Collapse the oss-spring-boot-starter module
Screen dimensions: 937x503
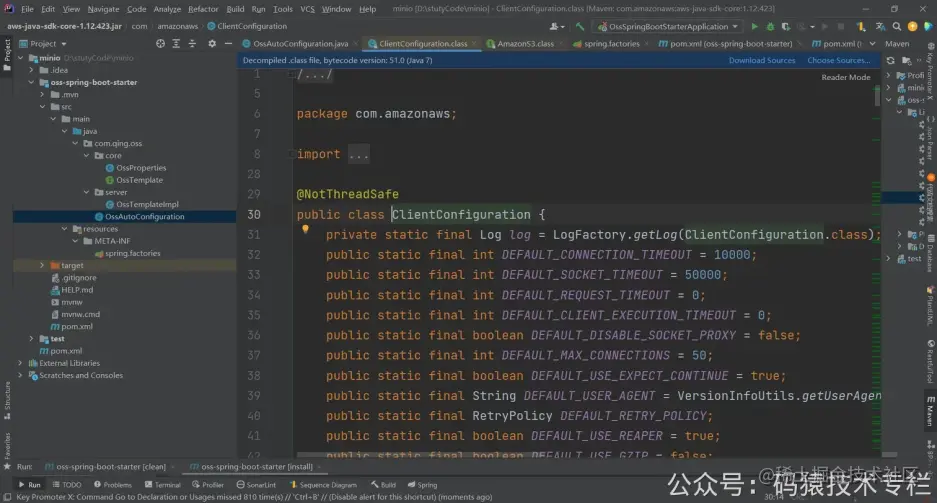32,82
